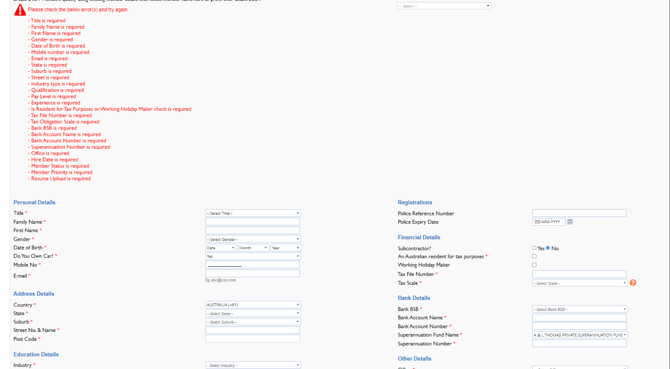This screenshot has height=369, width=670.
Task: Click the Other Details section heading
Action: click(x=414, y=359)
